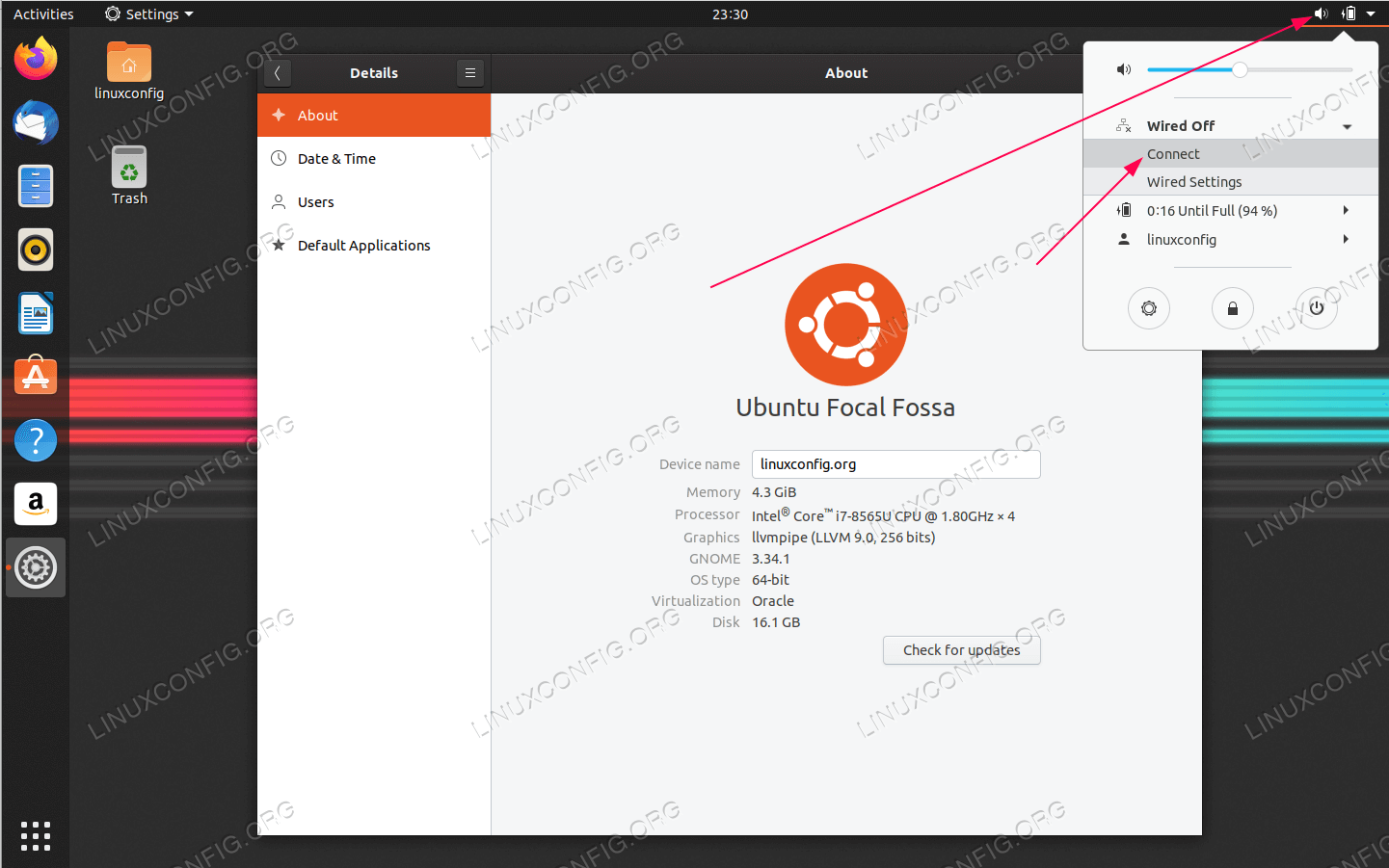Screen dimensions: 1389x868
Task: Click the battery icon next to 0:16 Until Full
Action: tap(1124, 210)
